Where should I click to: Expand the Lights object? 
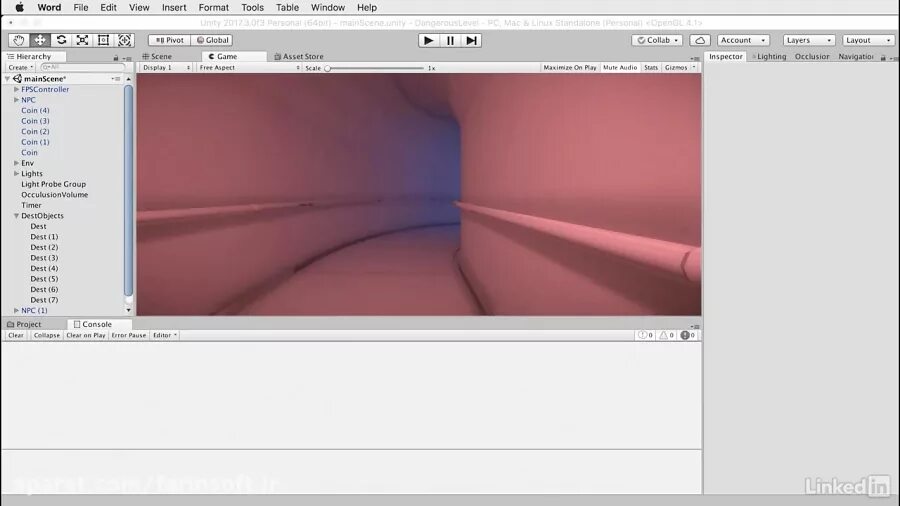[16, 173]
